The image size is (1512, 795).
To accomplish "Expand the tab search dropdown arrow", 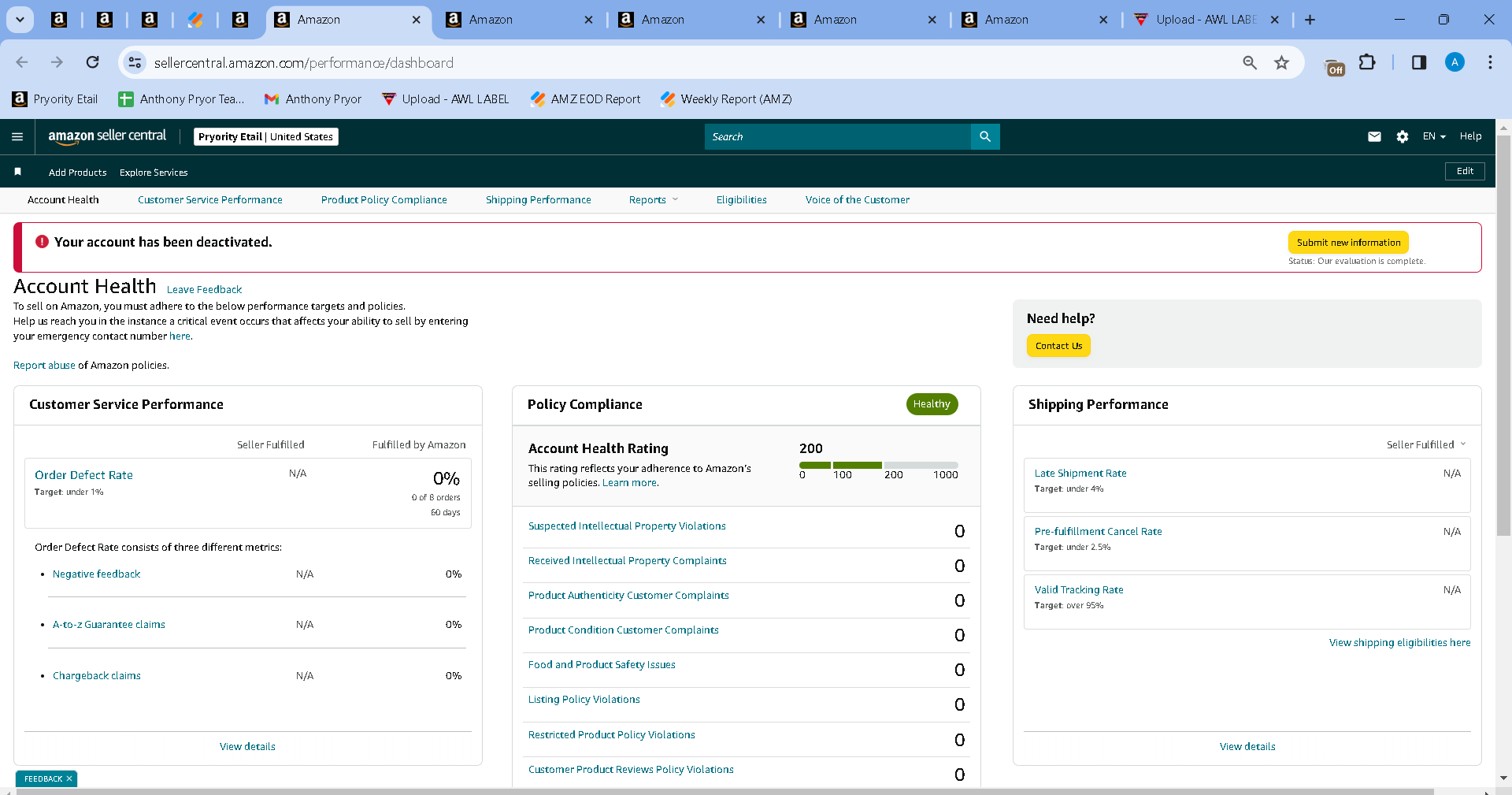I will click(x=20, y=20).
